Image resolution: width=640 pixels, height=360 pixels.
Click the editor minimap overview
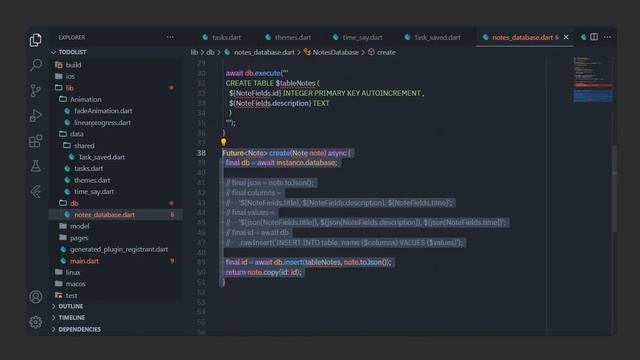(x=593, y=79)
